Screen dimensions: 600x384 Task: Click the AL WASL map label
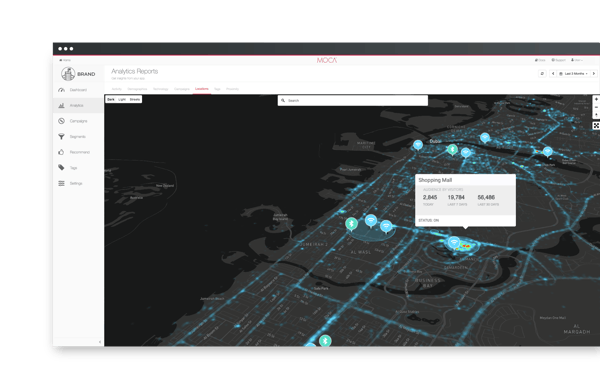click(x=360, y=252)
